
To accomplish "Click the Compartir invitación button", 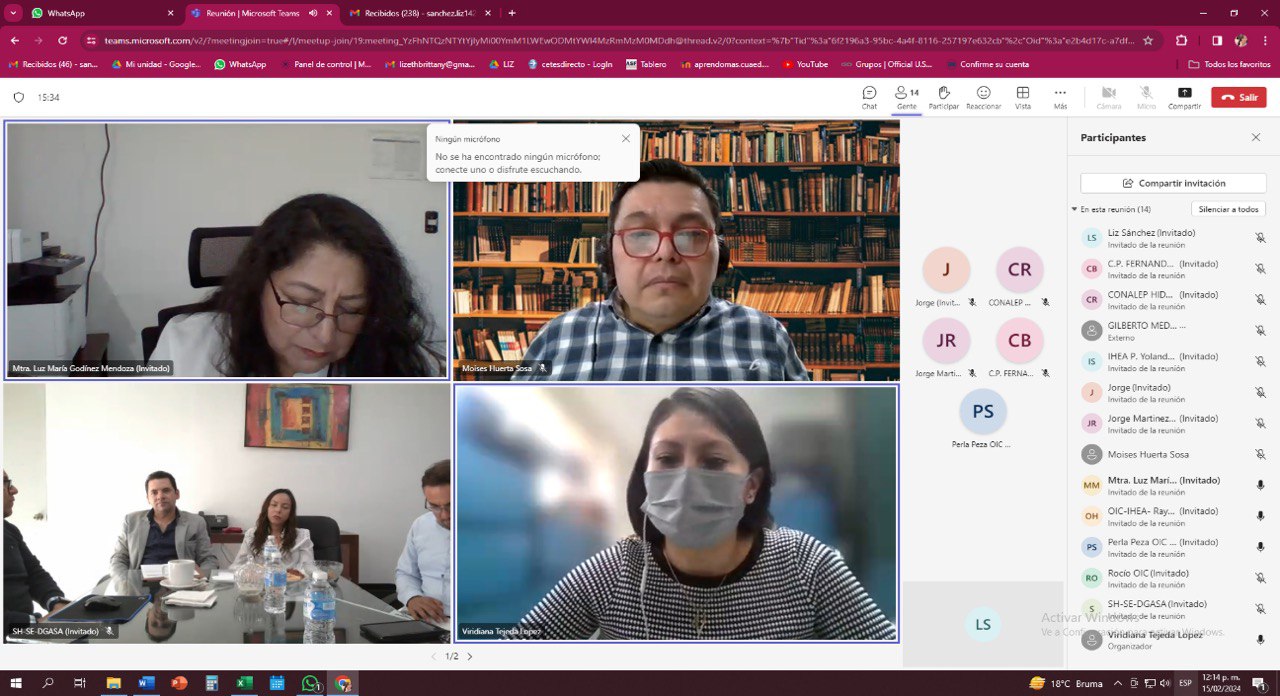I will click(1173, 184).
